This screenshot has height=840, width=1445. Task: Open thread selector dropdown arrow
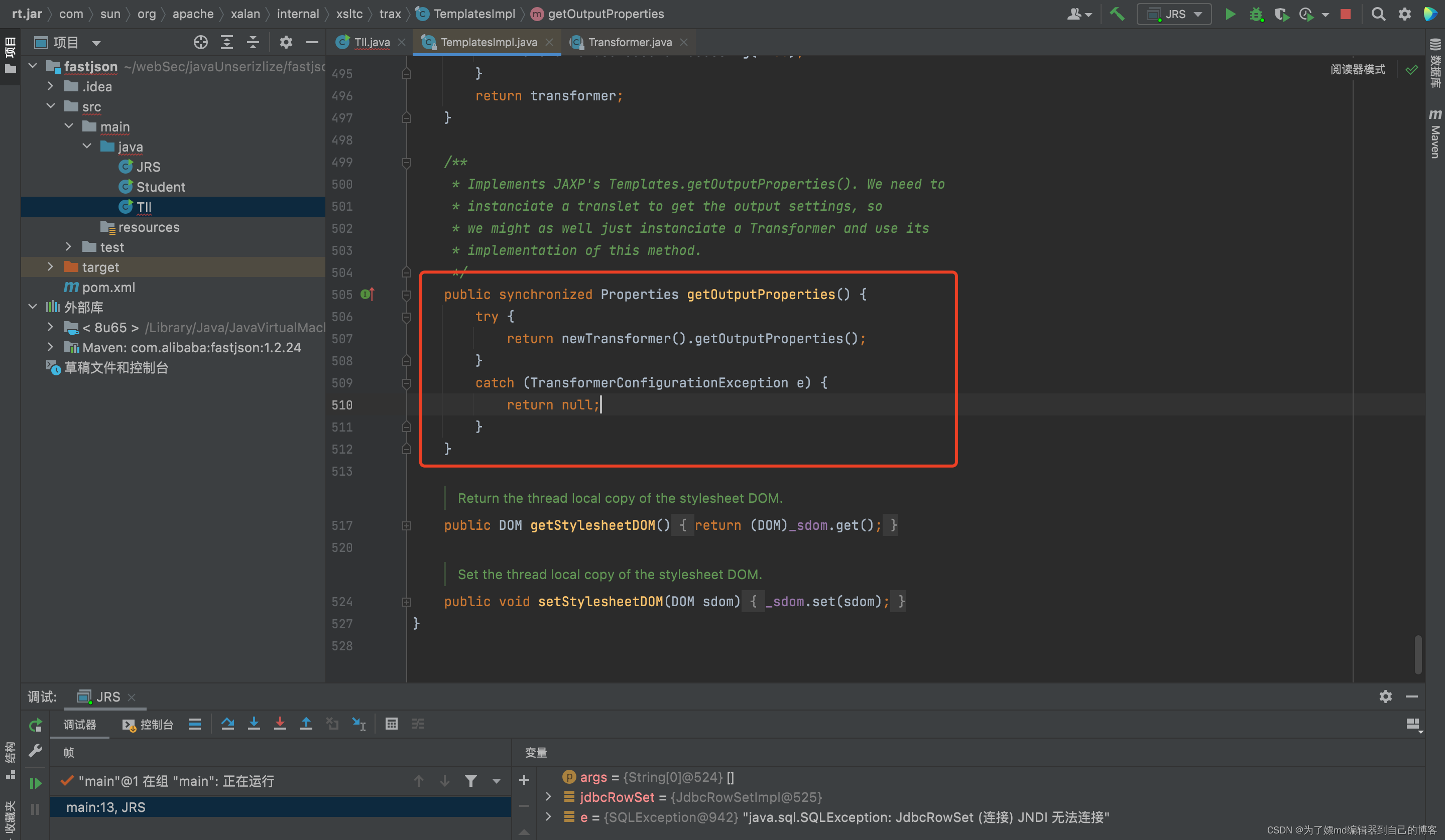click(497, 780)
